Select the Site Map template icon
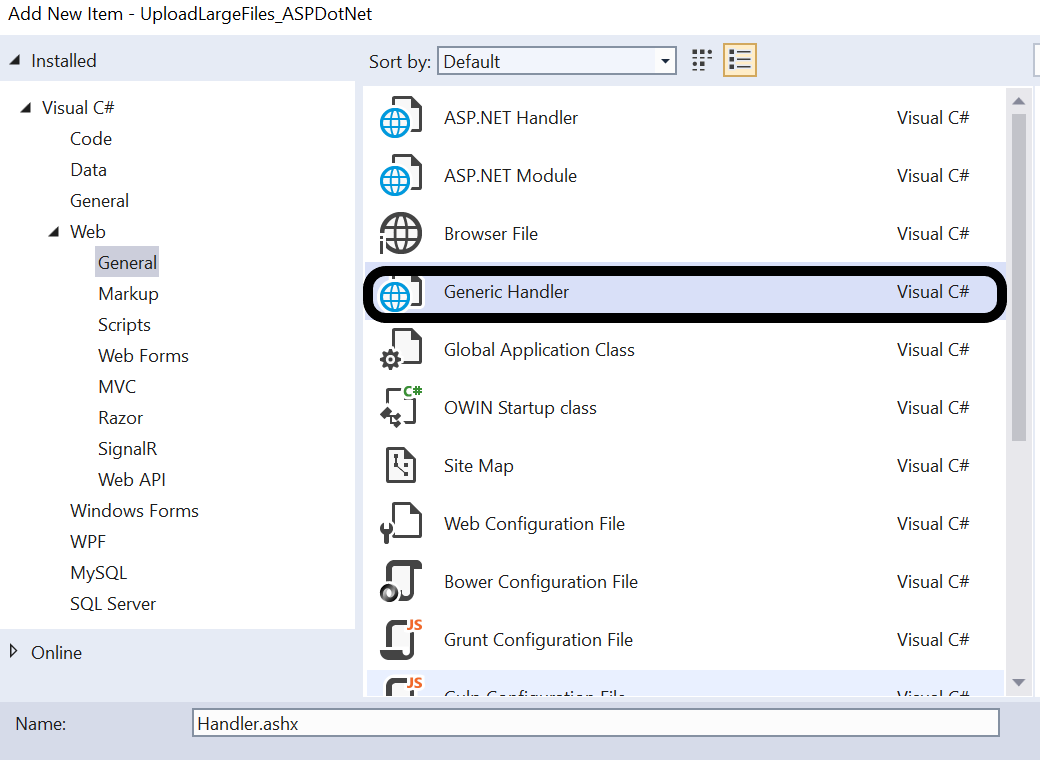Screen dimensions: 1040x760 pyautogui.click(x=401, y=465)
